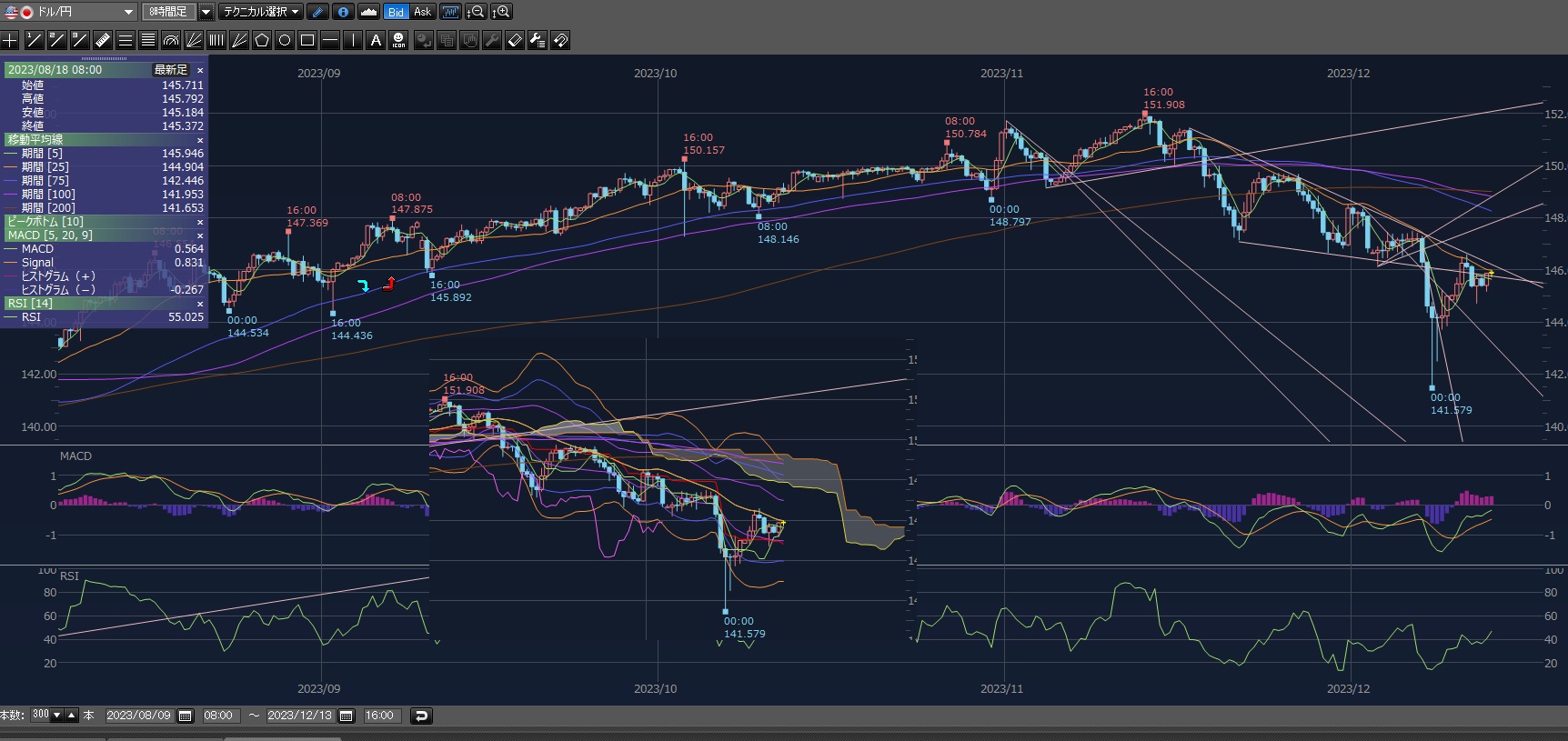1568x741 pixels.
Task: Pick the text annotation 'A' tool
Action: (376, 40)
